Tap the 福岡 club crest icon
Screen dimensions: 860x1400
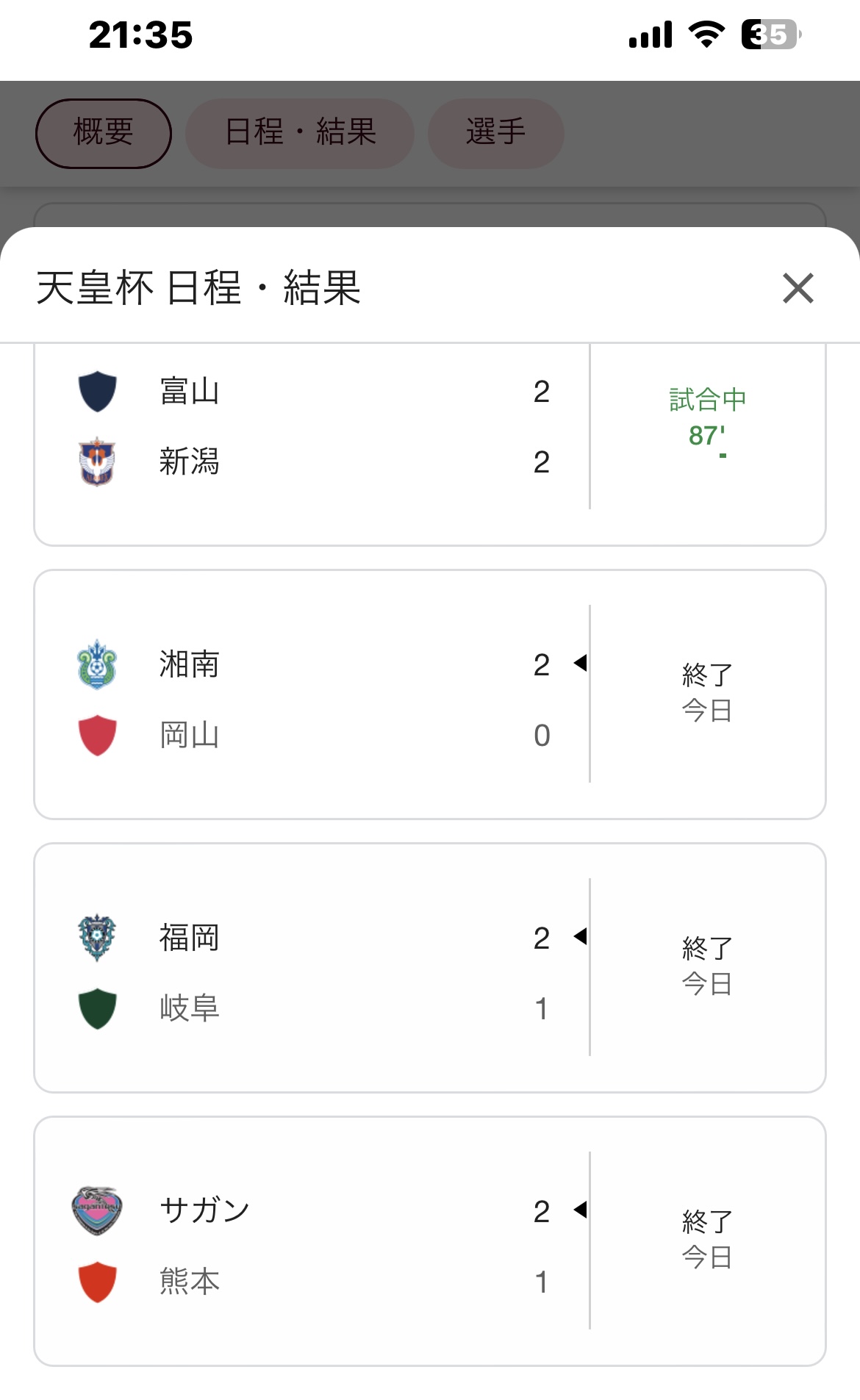pyautogui.click(x=98, y=938)
